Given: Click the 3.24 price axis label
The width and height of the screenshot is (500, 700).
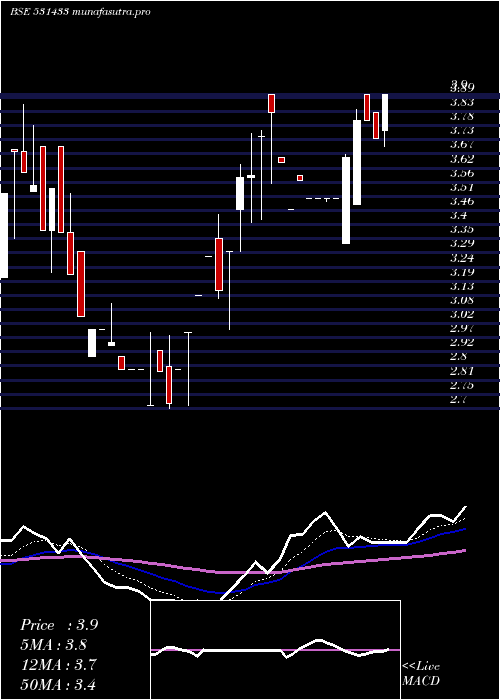Looking at the screenshot, I should [462, 258].
